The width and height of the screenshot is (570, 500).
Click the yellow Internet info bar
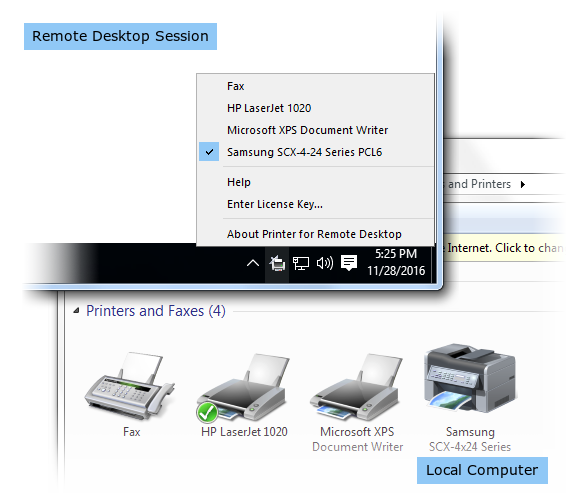(x=505, y=248)
